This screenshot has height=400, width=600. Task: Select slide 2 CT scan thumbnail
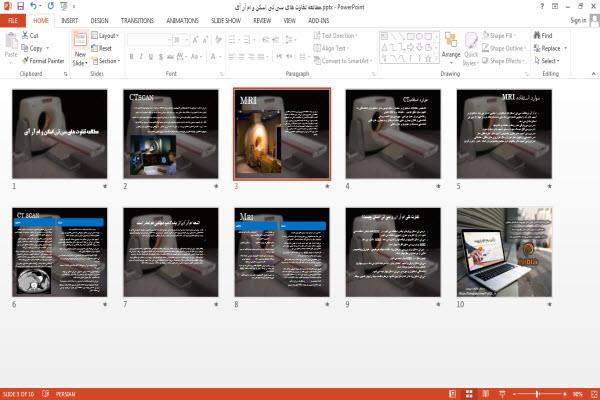click(x=171, y=134)
